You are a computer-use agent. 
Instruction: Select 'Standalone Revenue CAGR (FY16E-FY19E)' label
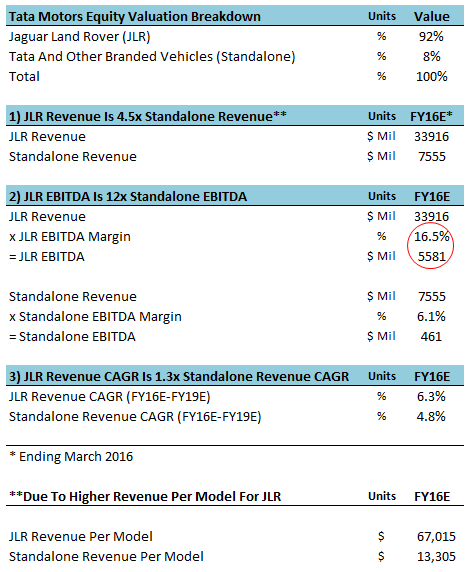pos(135,417)
